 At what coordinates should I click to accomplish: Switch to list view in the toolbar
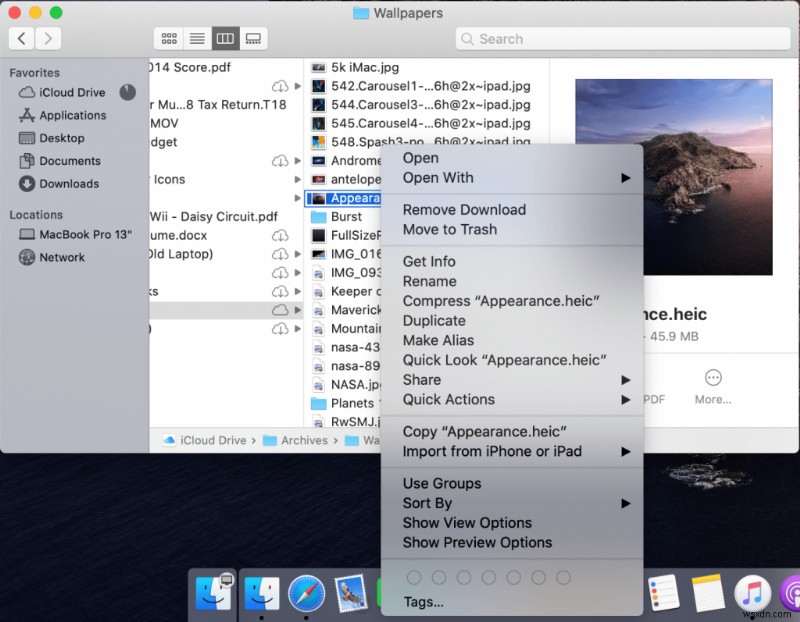[x=196, y=38]
